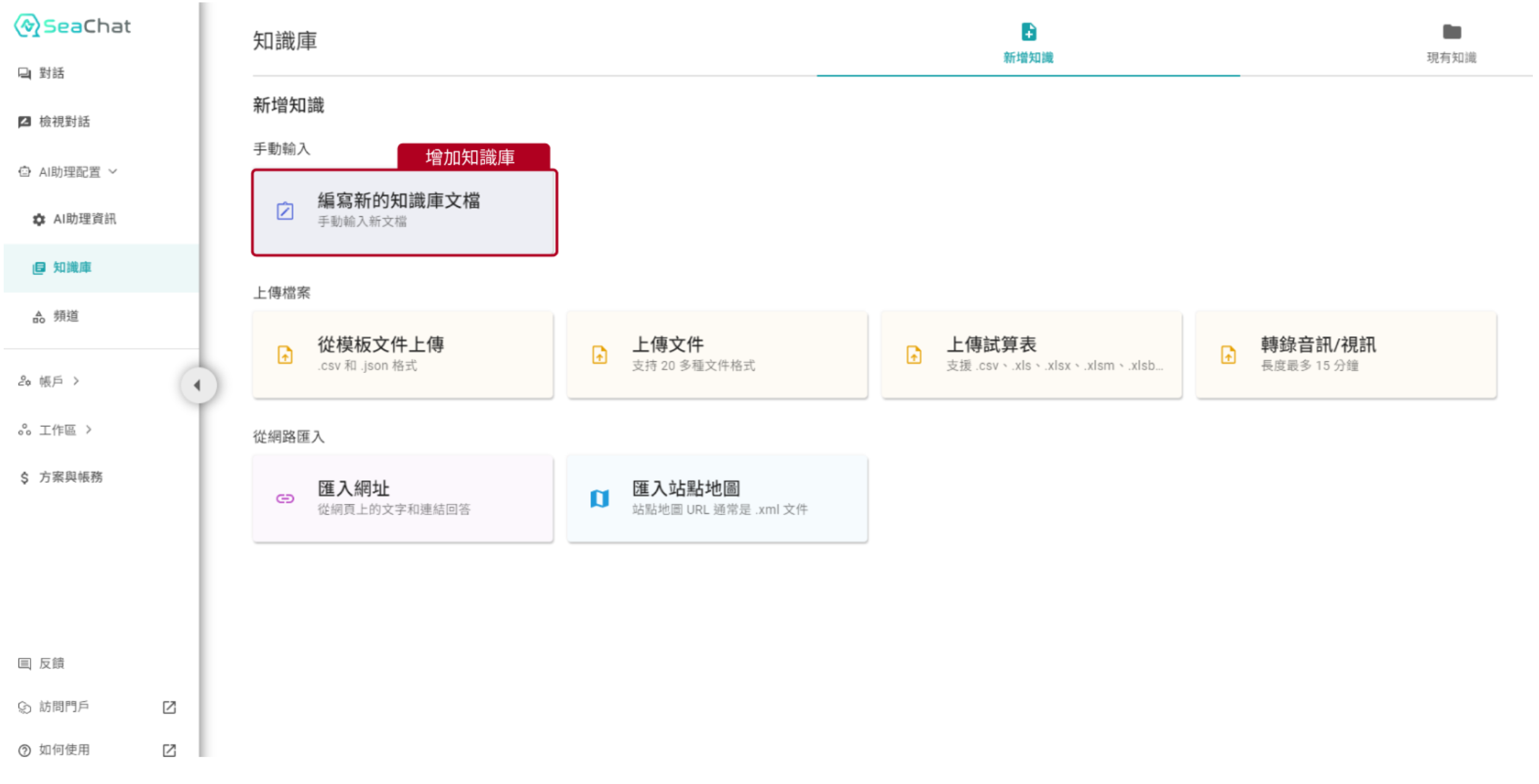
Task: Click 編寫新的知識庫文檔 to write new document
Action: 404,211
